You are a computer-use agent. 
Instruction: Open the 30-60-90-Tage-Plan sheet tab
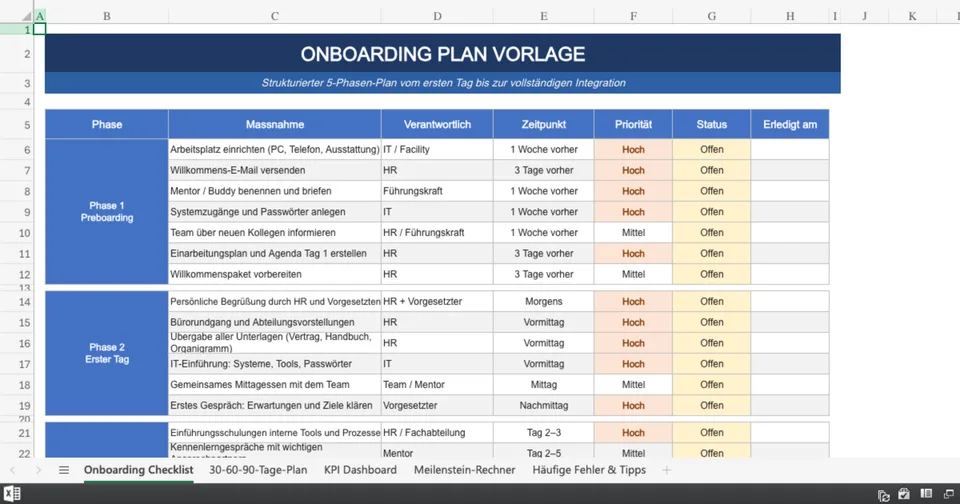258,470
